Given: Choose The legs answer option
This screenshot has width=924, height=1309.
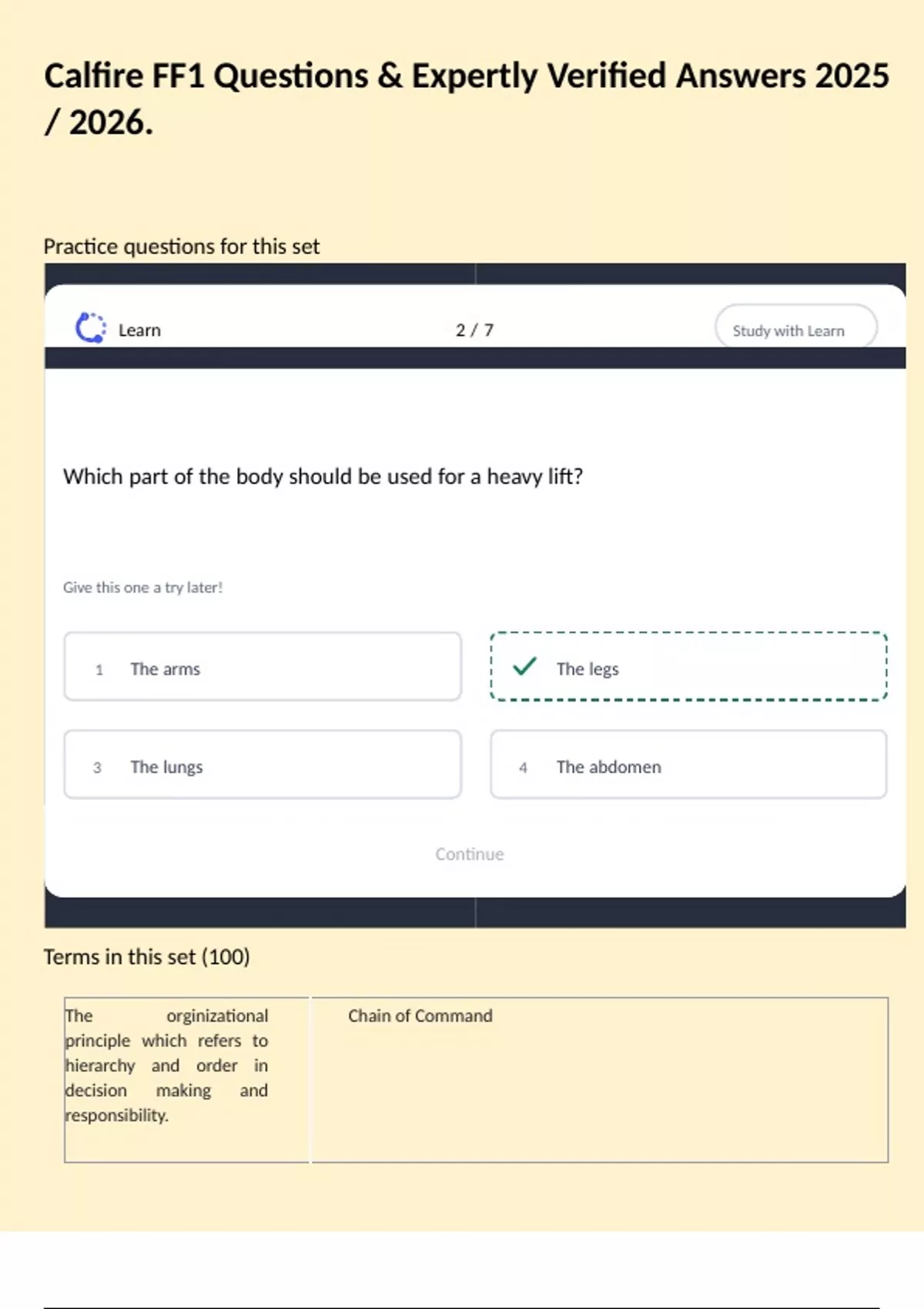Looking at the screenshot, I should (688, 667).
